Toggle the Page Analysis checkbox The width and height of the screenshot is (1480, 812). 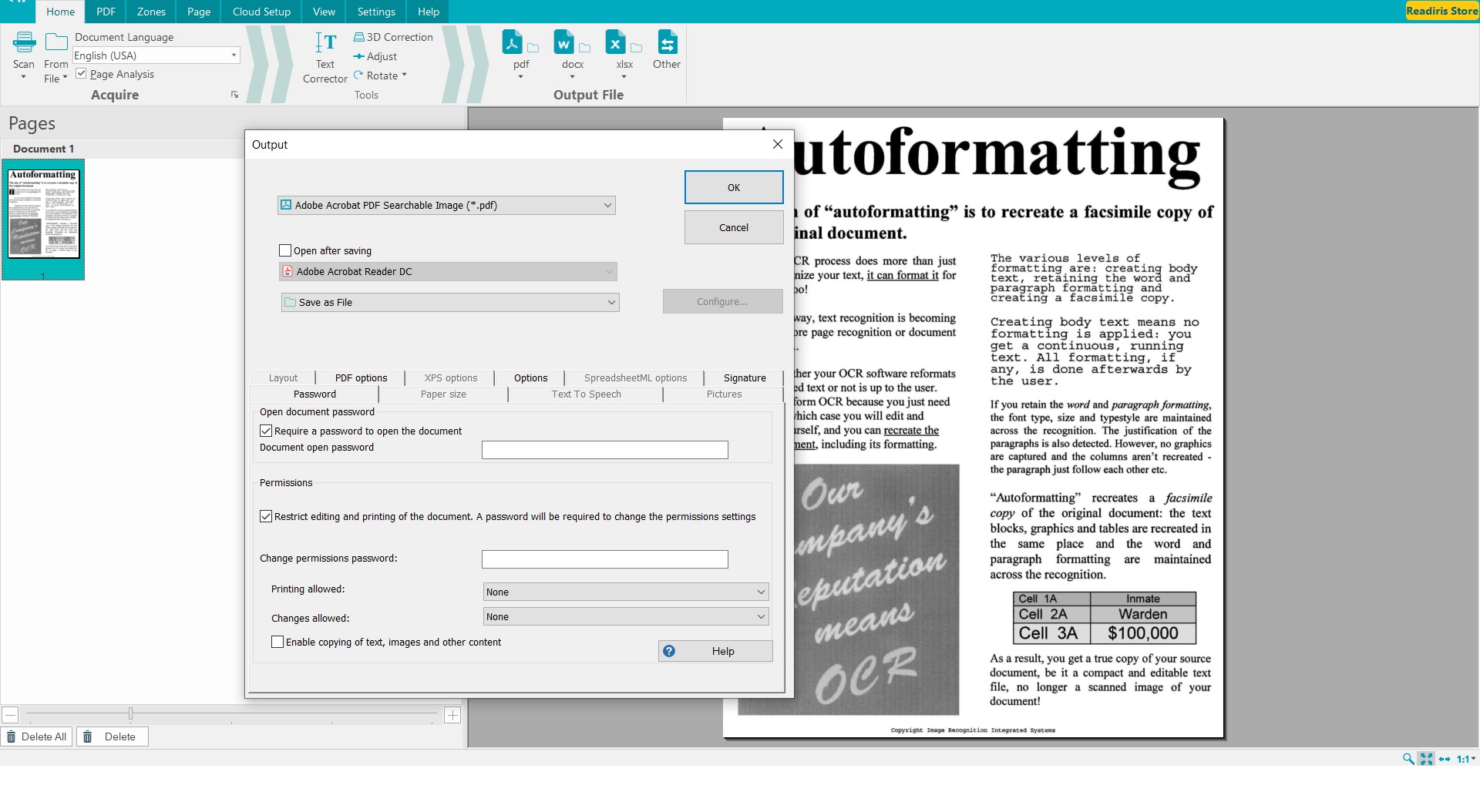tap(82, 73)
